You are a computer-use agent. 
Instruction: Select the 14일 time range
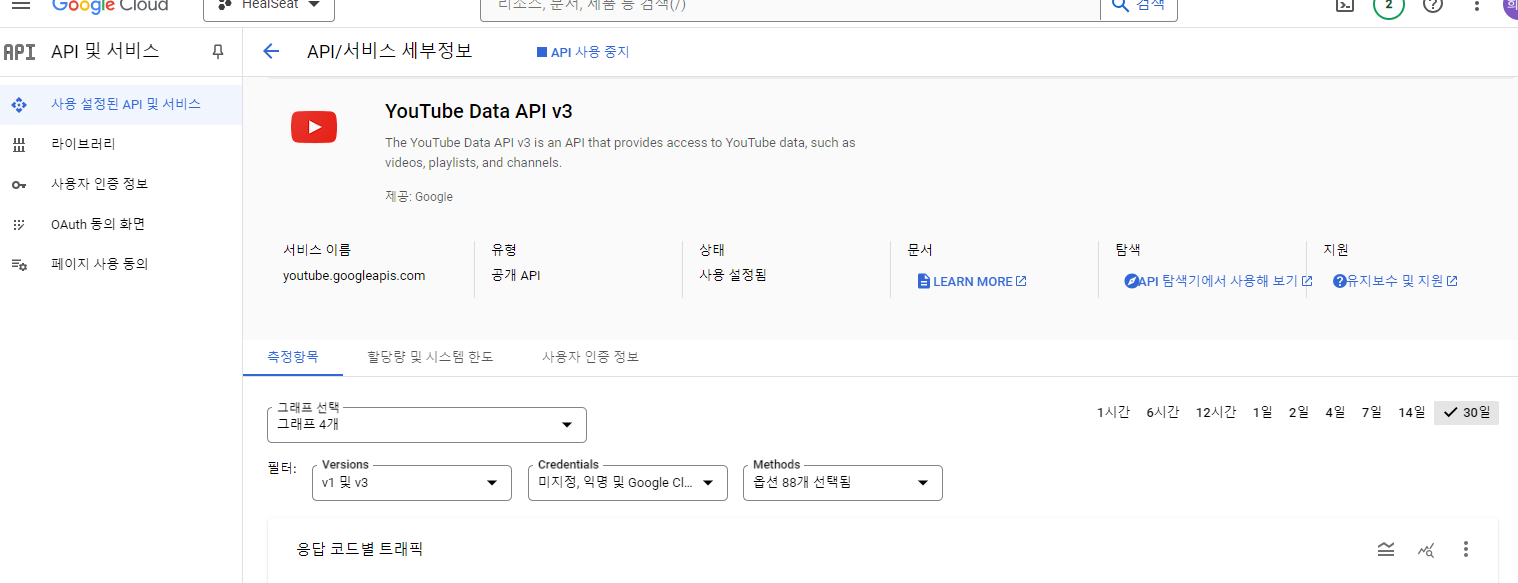click(1411, 412)
